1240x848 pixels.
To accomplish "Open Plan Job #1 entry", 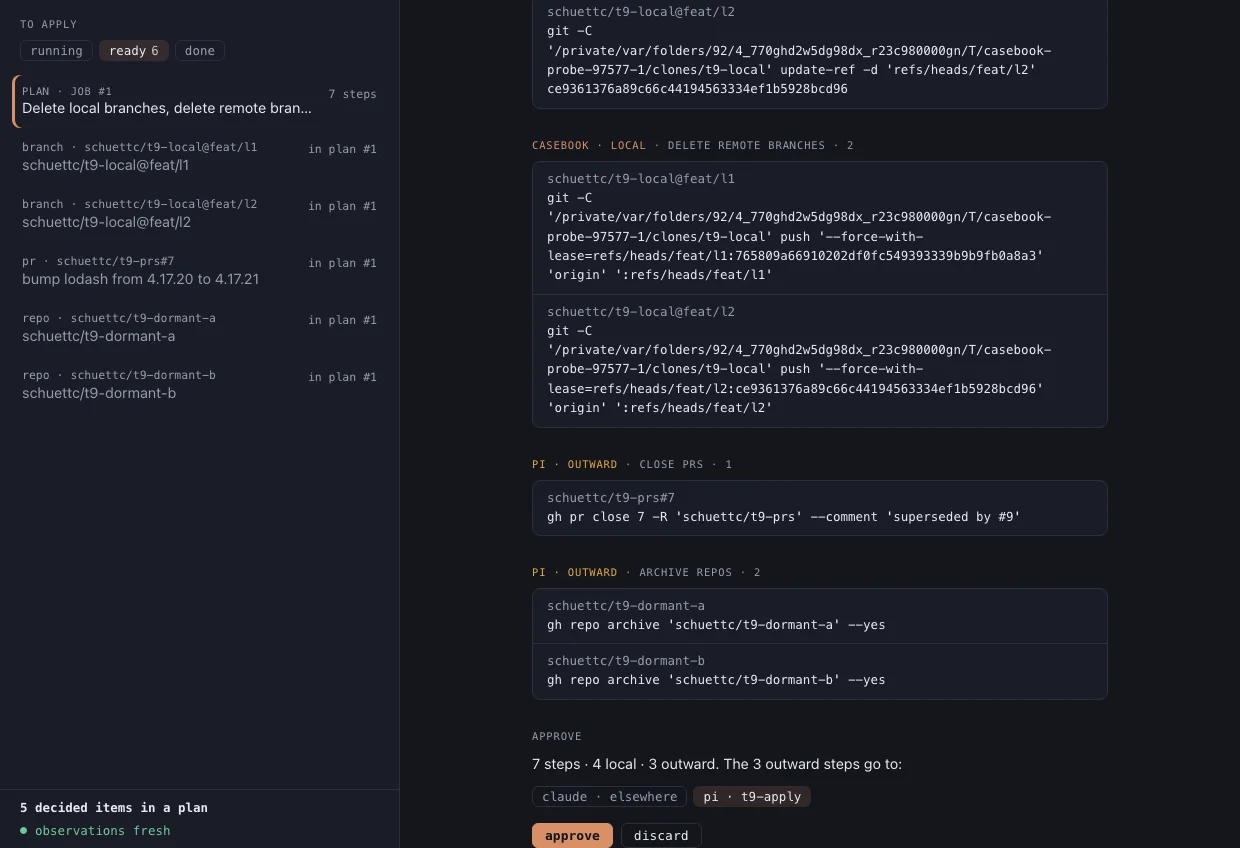I will (x=199, y=100).
